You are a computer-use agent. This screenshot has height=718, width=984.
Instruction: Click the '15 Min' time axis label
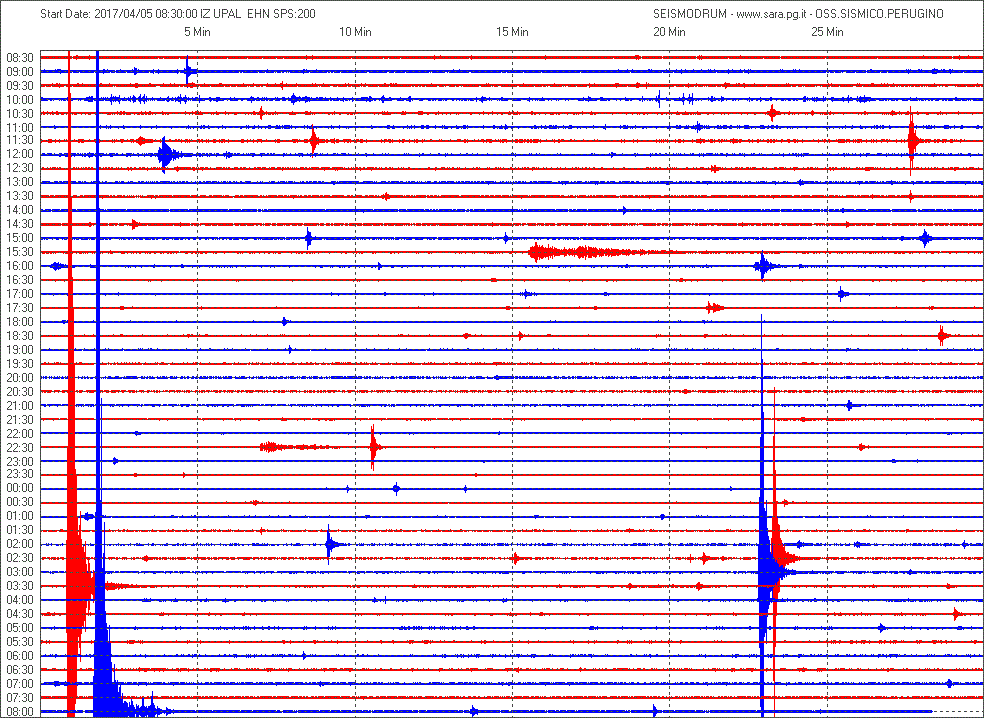512,32
